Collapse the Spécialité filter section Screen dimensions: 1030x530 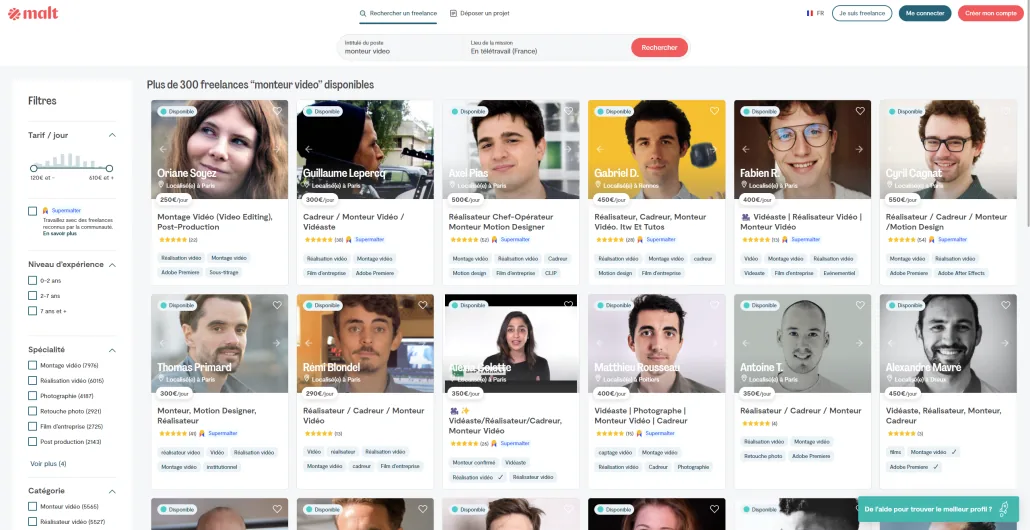pos(112,350)
